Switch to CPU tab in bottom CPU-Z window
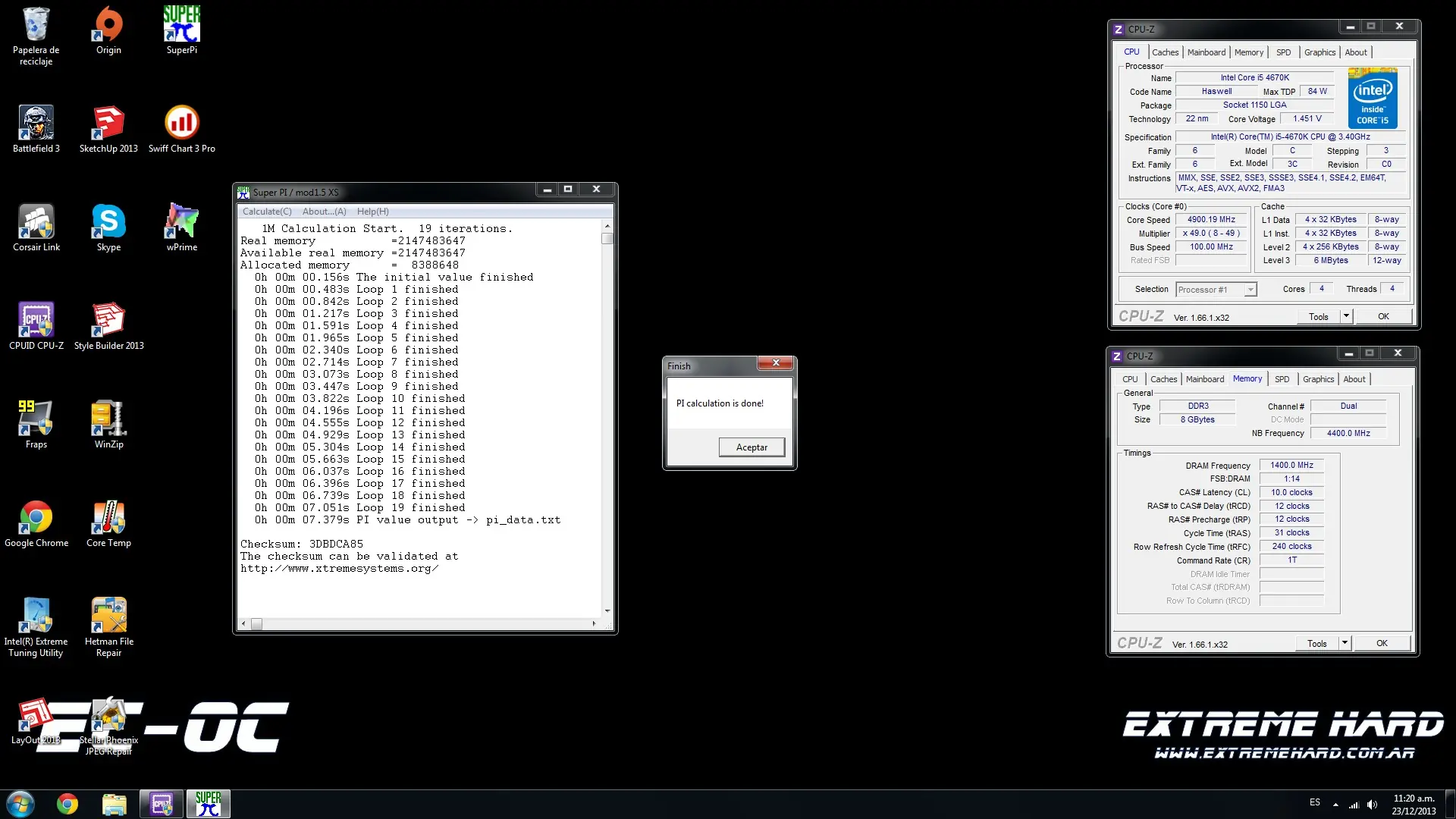Image resolution: width=1456 pixels, height=819 pixels. 1130,379
